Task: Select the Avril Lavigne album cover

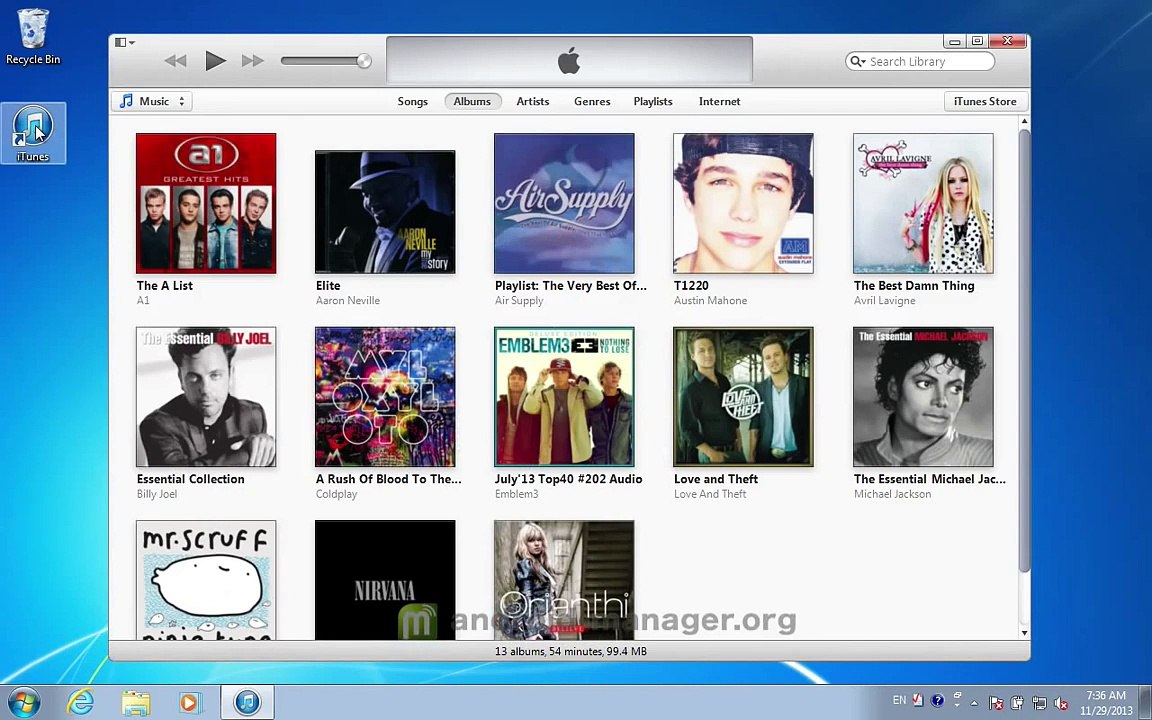Action: click(924, 204)
